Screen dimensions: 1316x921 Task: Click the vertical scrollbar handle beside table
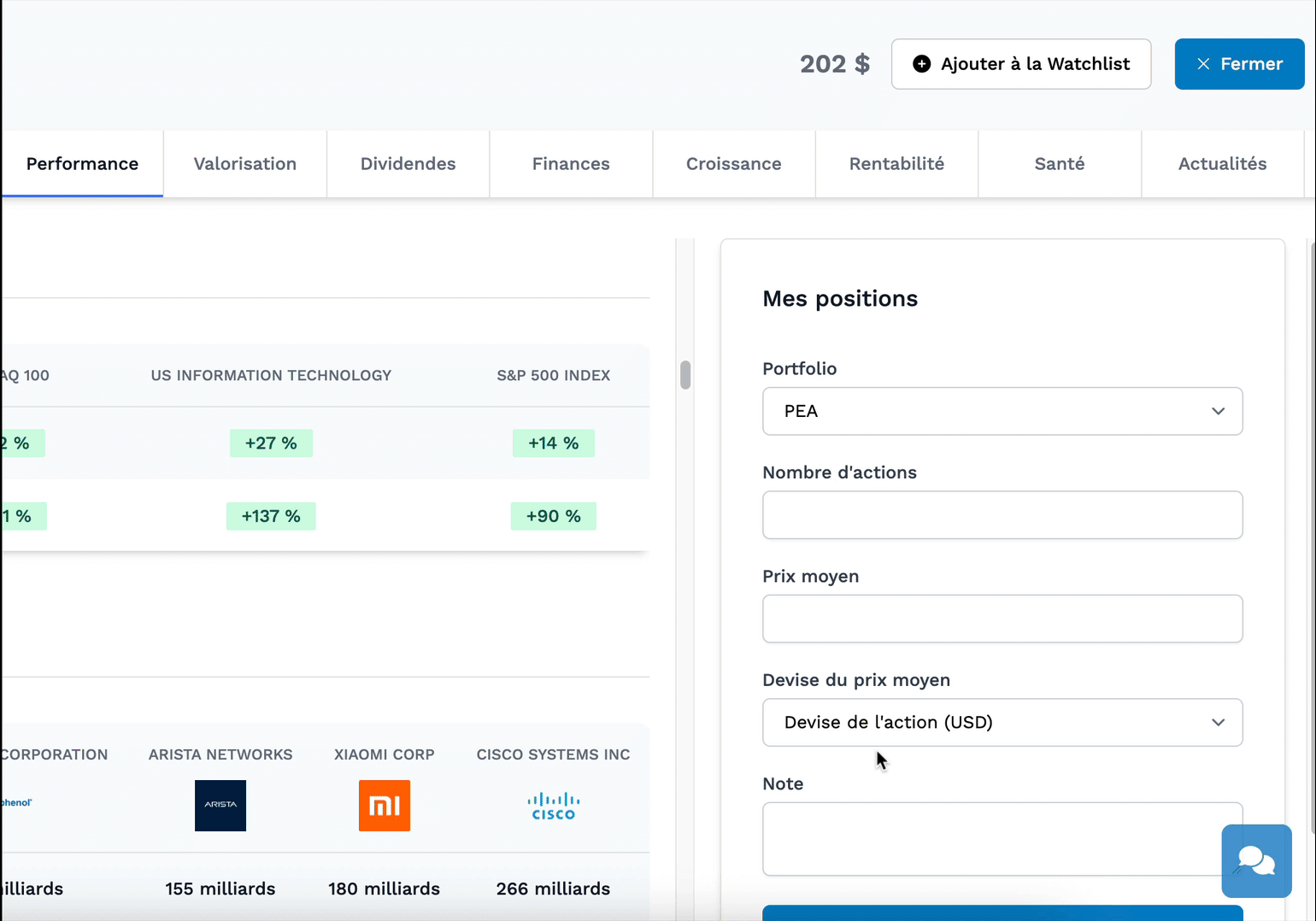click(685, 375)
